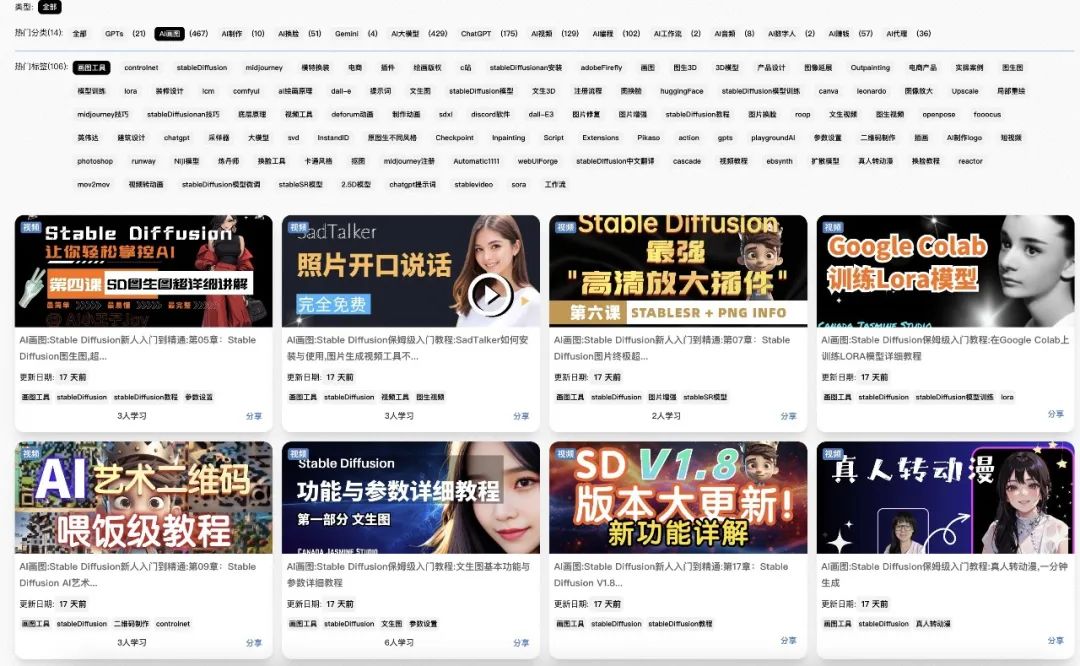Pick the Automatic1111 tag
Image resolution: width=1080 pixels, height=666 pixels.
pyautogui.click(x=476, y=161)
